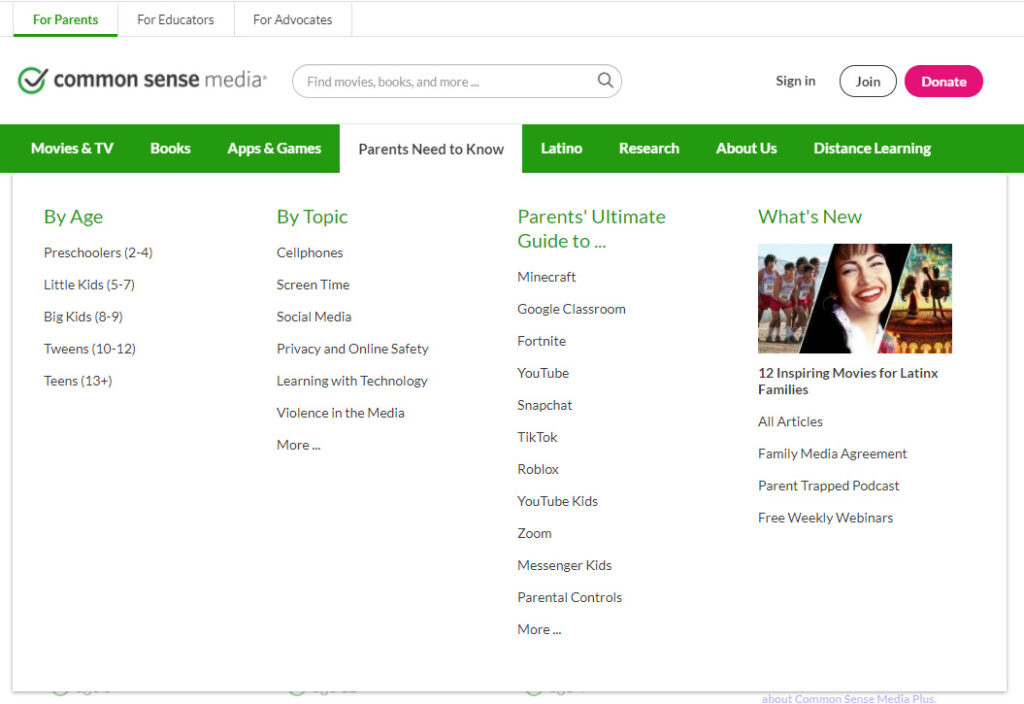
Task: Click the Join button
Action: tap(867, 82)
